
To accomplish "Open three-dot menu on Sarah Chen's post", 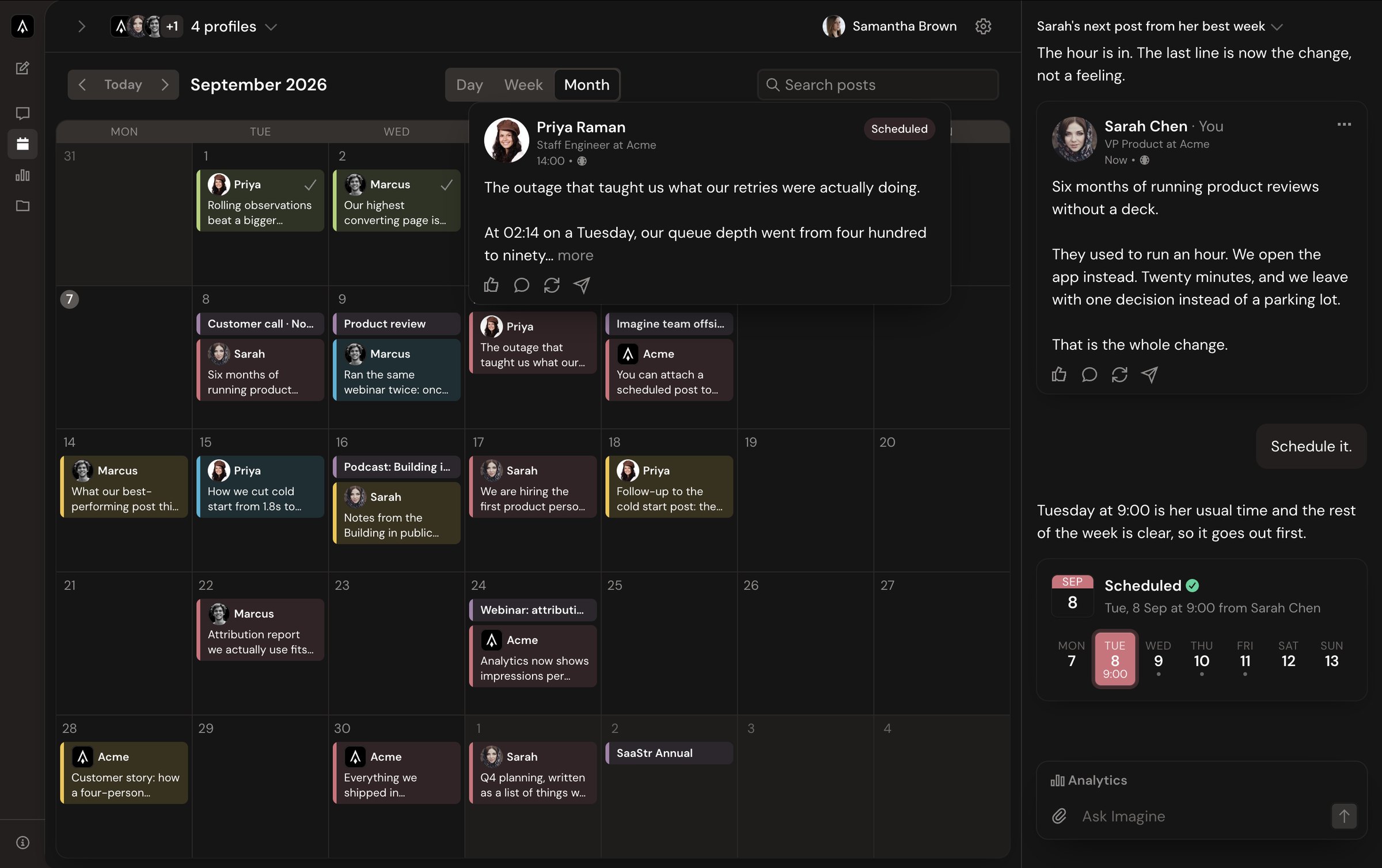I will tap(1344, 124).
